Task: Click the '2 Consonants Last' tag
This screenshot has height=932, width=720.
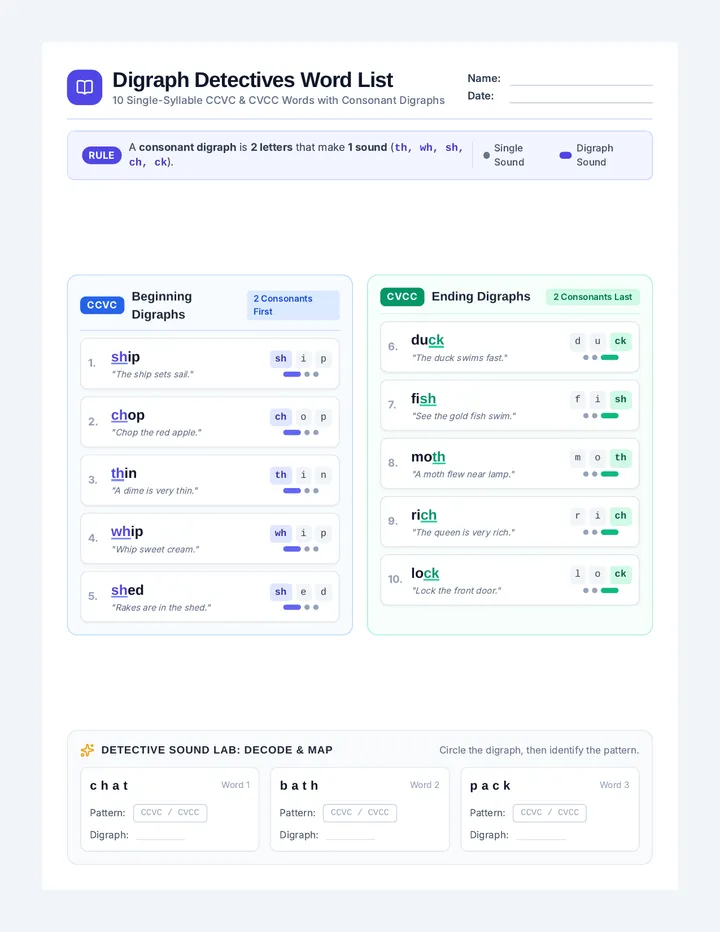Action: (593, 297)
